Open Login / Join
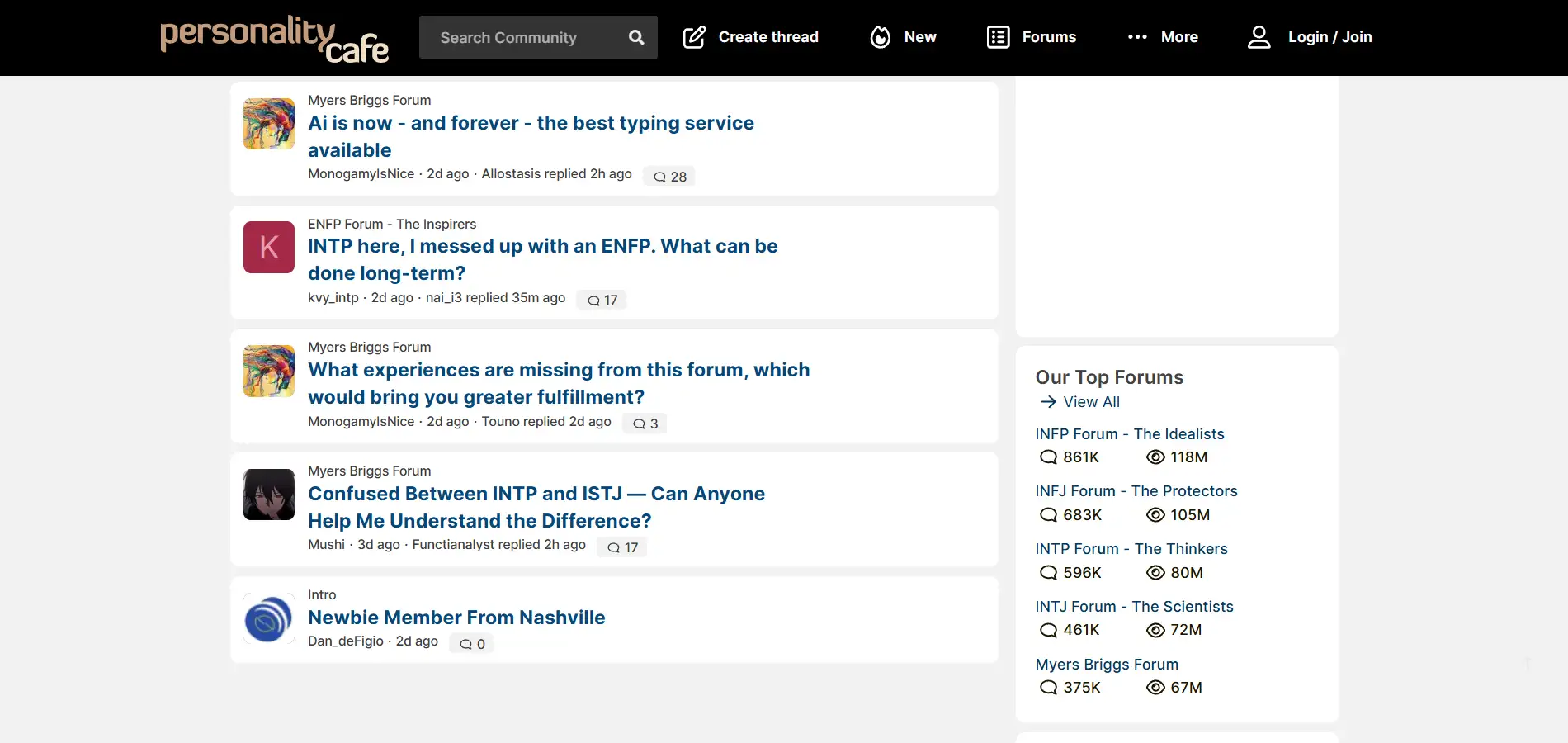Image resolution: width=1568 pixels, height=743 pixels. pyautogui.click(x=1329, y=37)
